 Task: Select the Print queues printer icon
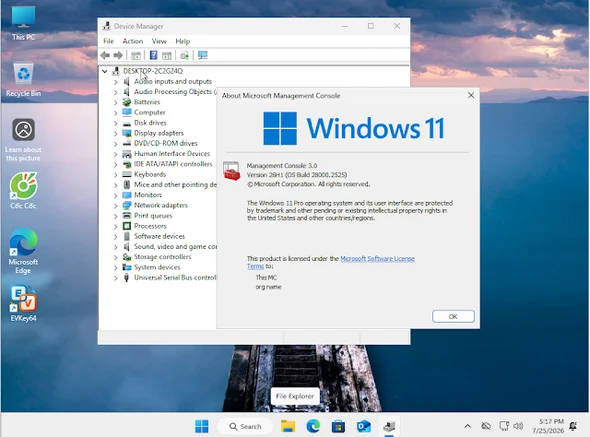pyautogui.click(x=127, y=216)
